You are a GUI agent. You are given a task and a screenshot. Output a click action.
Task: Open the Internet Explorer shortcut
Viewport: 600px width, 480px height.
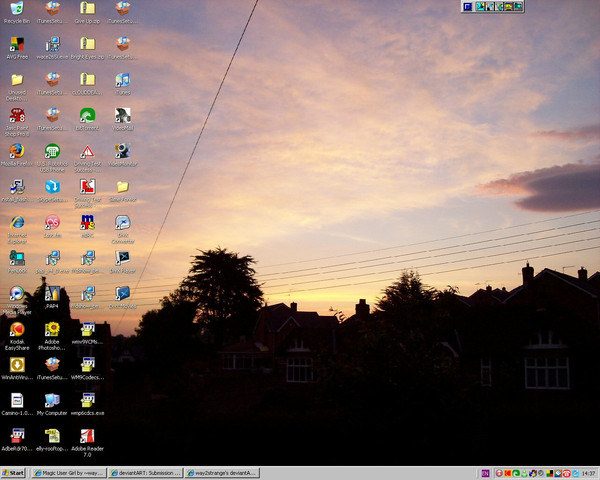[17, 223]
